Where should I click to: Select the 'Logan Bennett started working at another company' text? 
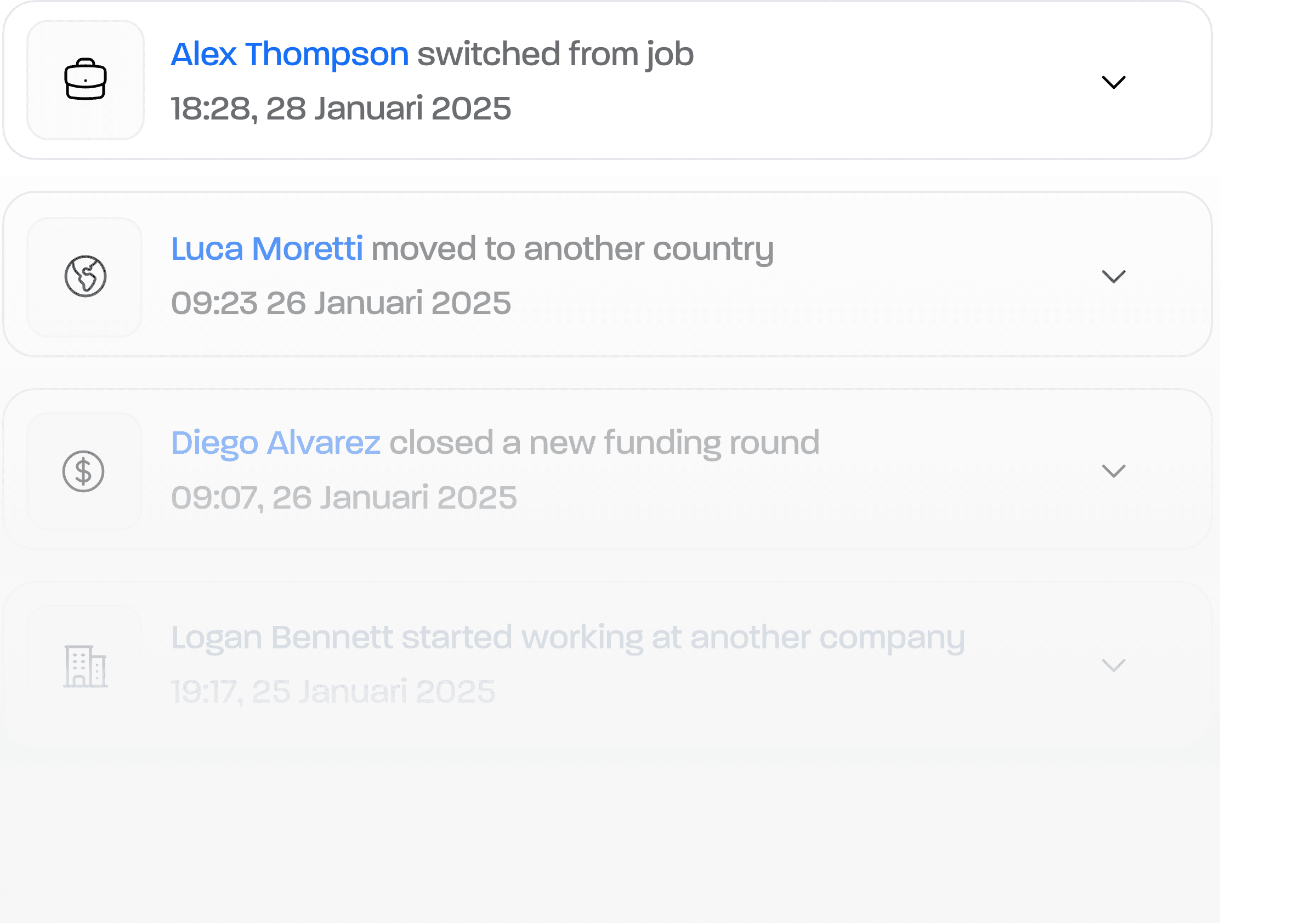[568, 637]
